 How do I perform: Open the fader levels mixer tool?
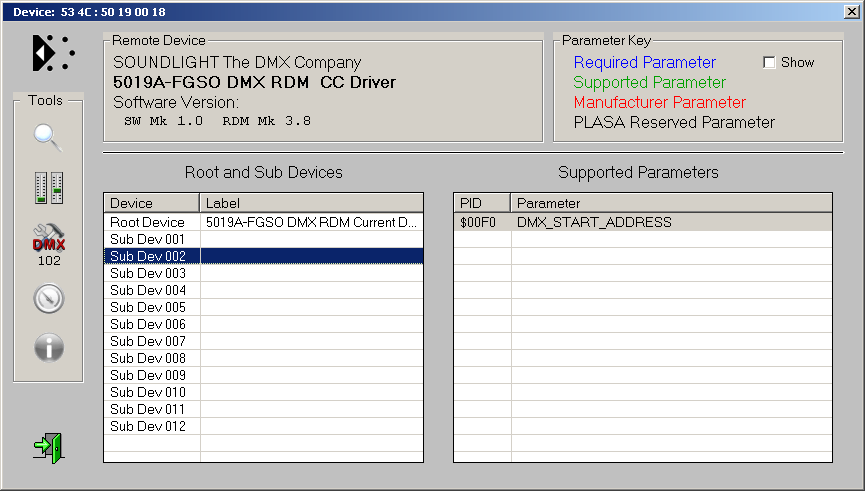(x=48, y=187)
